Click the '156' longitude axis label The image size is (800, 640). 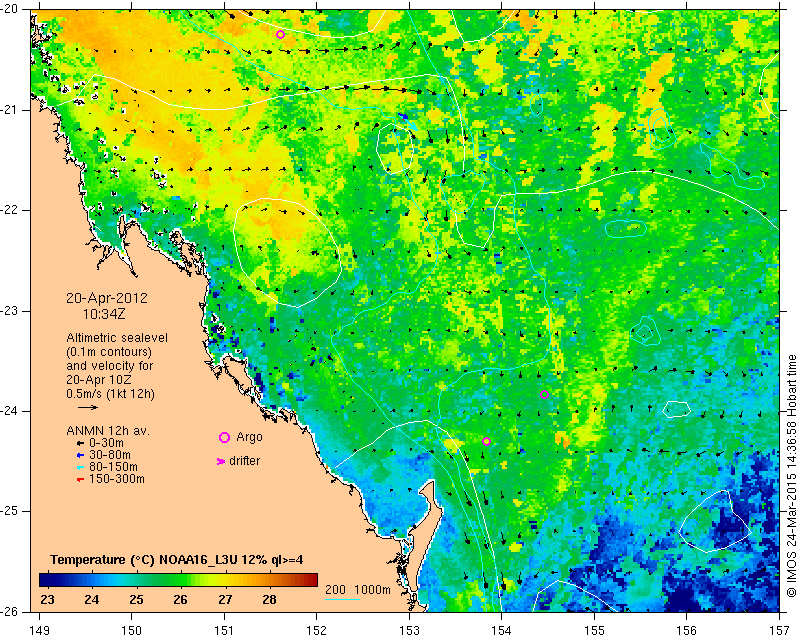point(687,630)
